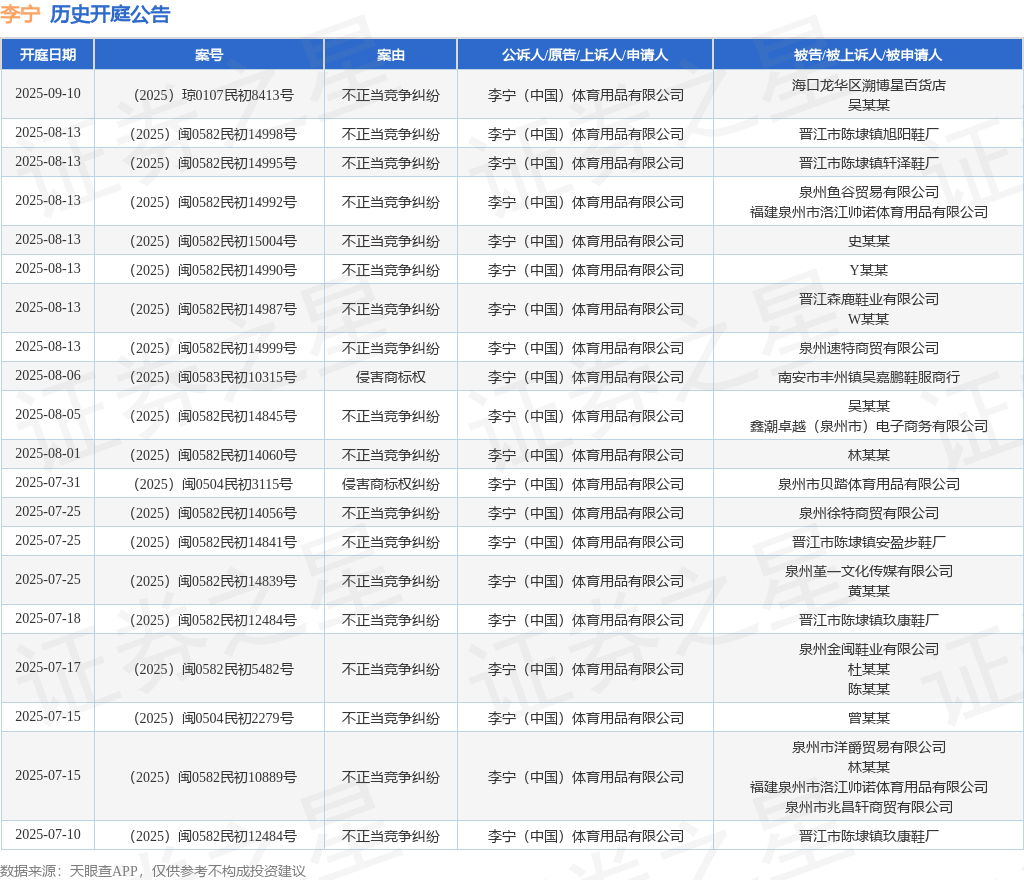The height and width of the screenshot is (880, 1024).
Task: Click defendant 杜某某
Action: point(869,669)
